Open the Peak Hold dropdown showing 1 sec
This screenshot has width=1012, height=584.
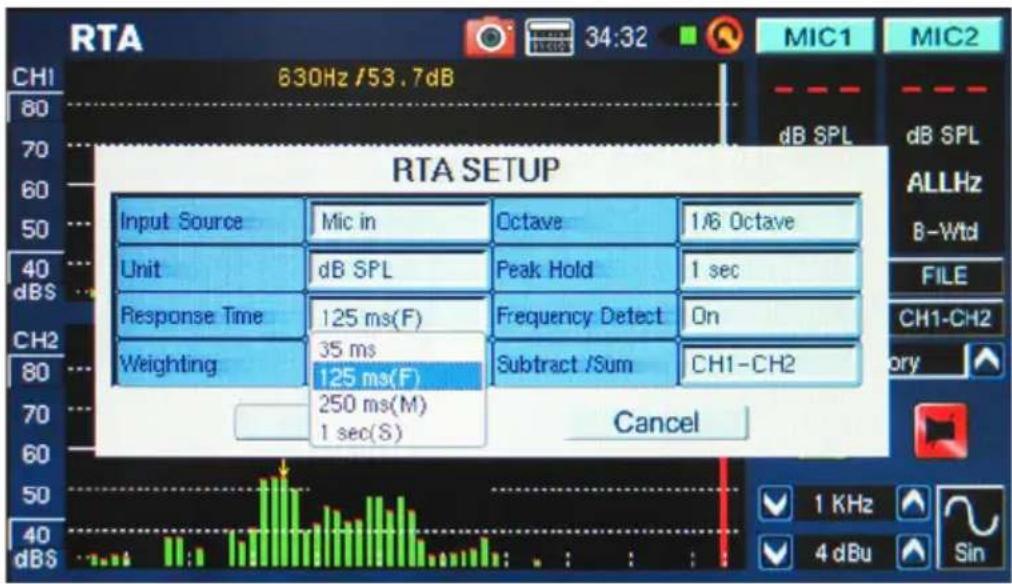point(769,270)
